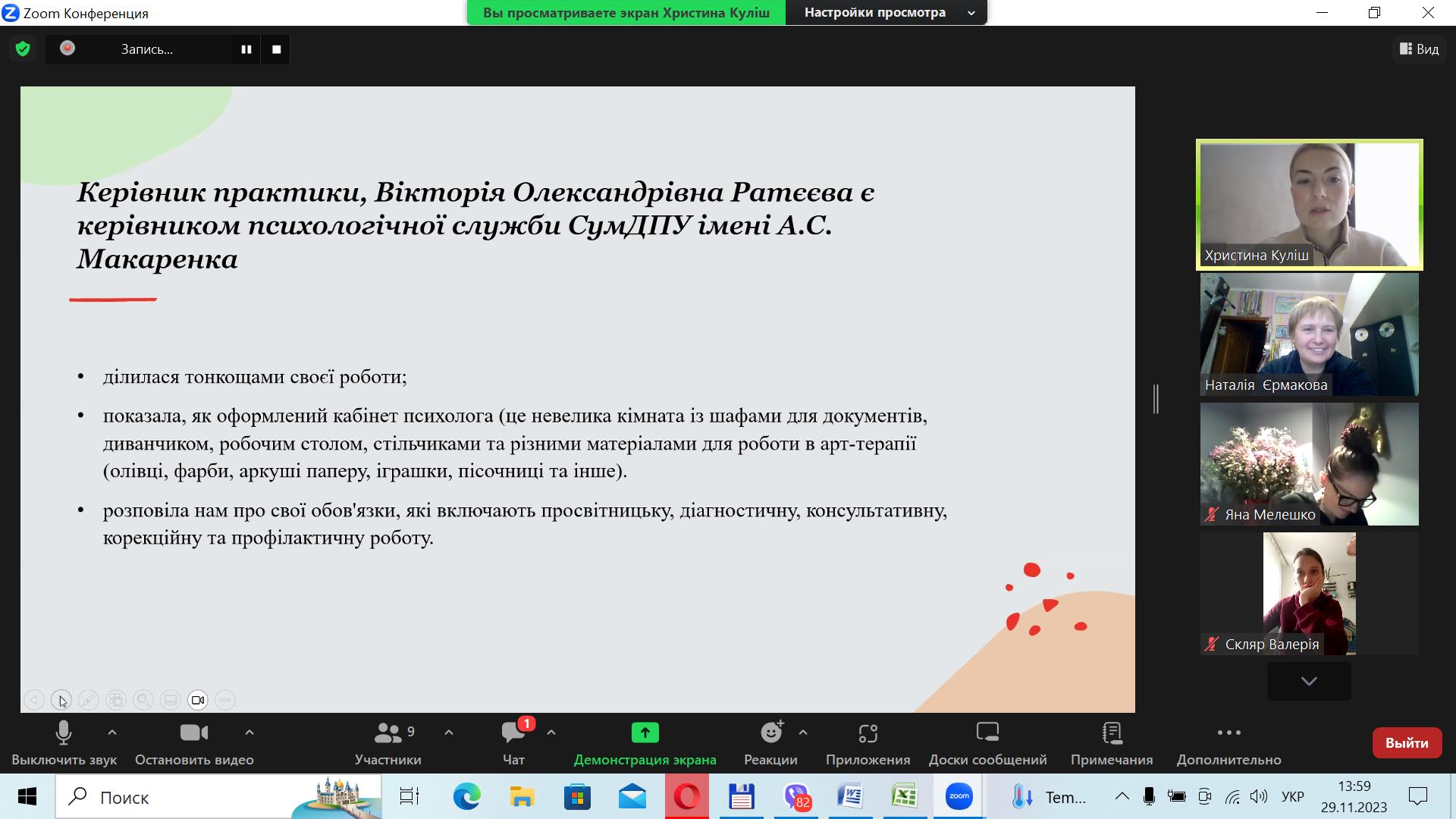Viewport: 1456px width, 819px height.
Task: Select pen tool in slide toolbar
Action: 89,700
